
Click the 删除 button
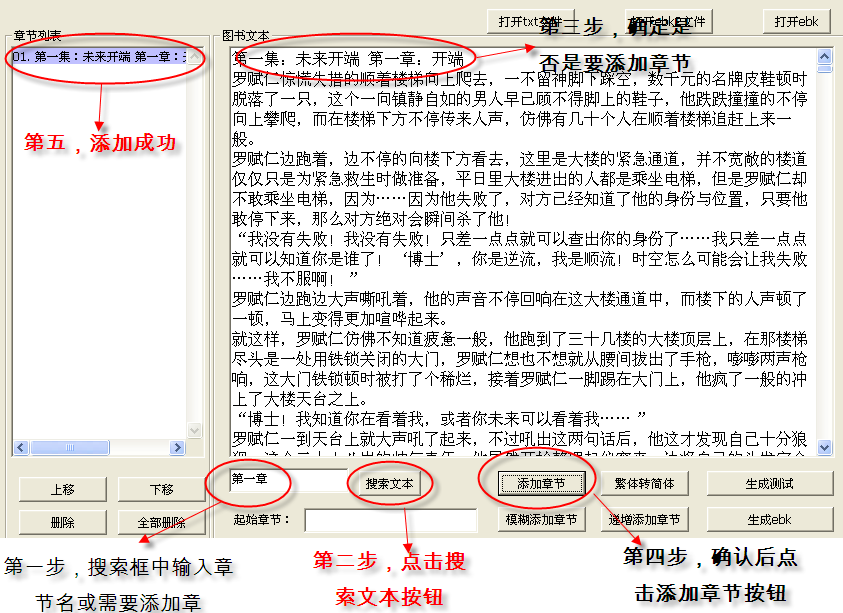pyautogui.click(x=62, y=522)
